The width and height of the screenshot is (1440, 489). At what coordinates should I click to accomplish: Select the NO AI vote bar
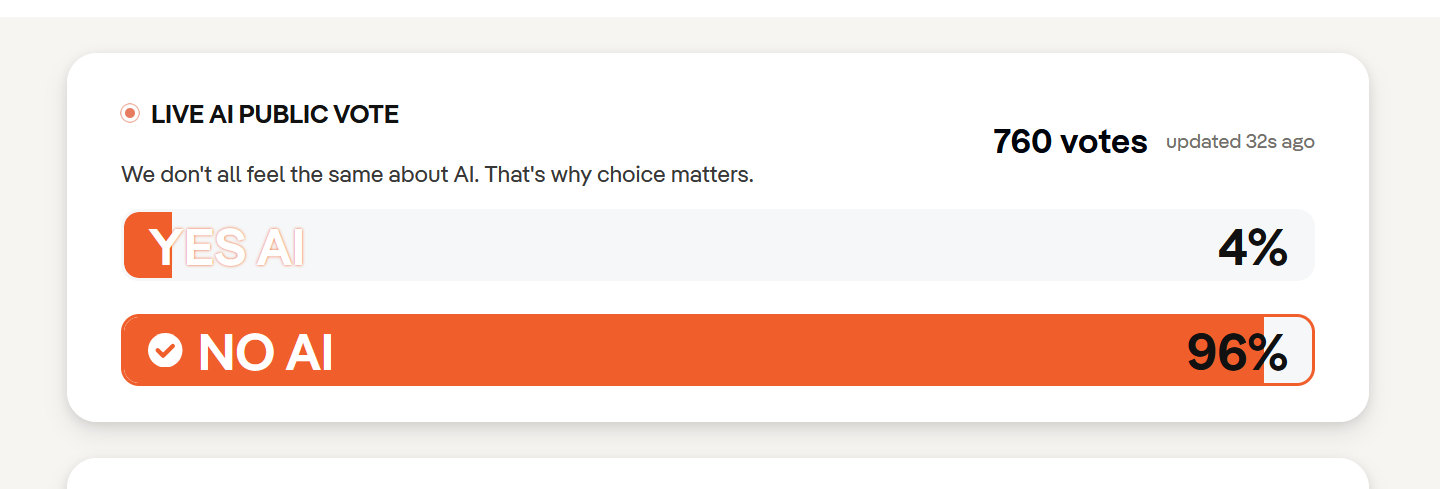click(x=717, y=350)
